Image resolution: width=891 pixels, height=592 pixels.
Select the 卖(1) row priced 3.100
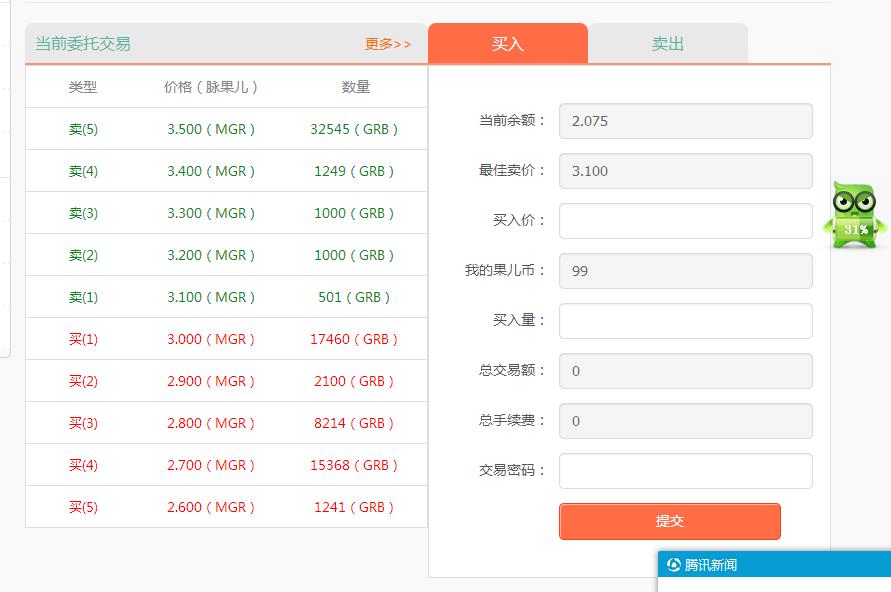227,296
